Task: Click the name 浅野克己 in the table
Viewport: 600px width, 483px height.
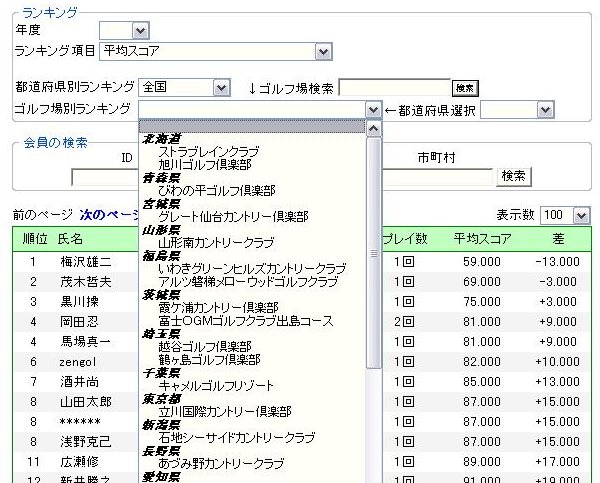Action: pyautogui.click(x=86, y=442)
